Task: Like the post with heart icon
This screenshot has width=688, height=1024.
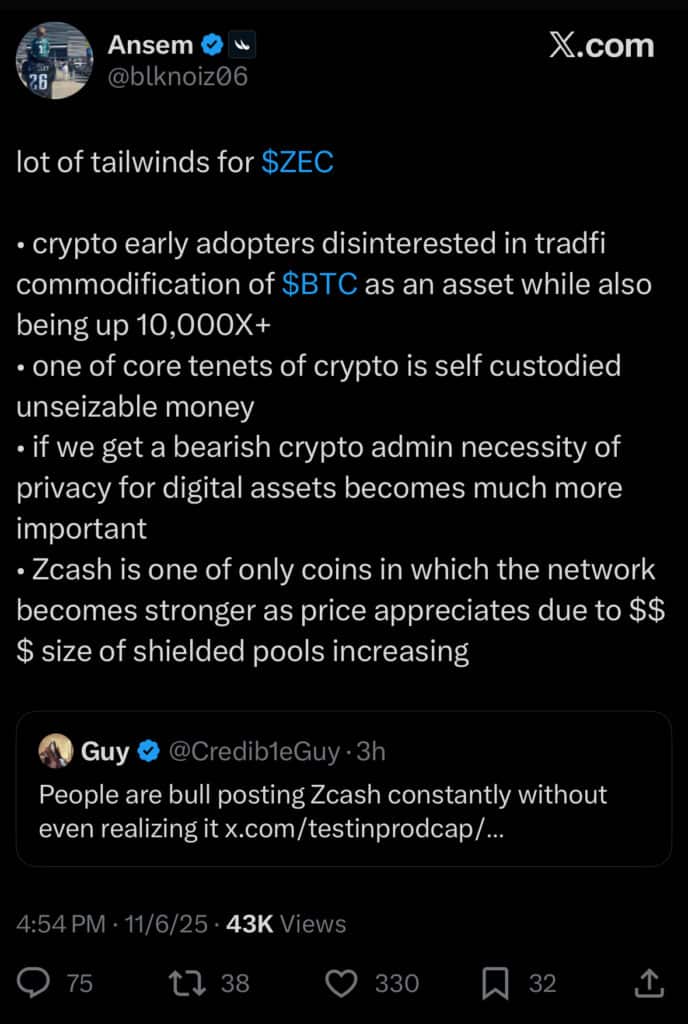Action: [x=342, y=983]
